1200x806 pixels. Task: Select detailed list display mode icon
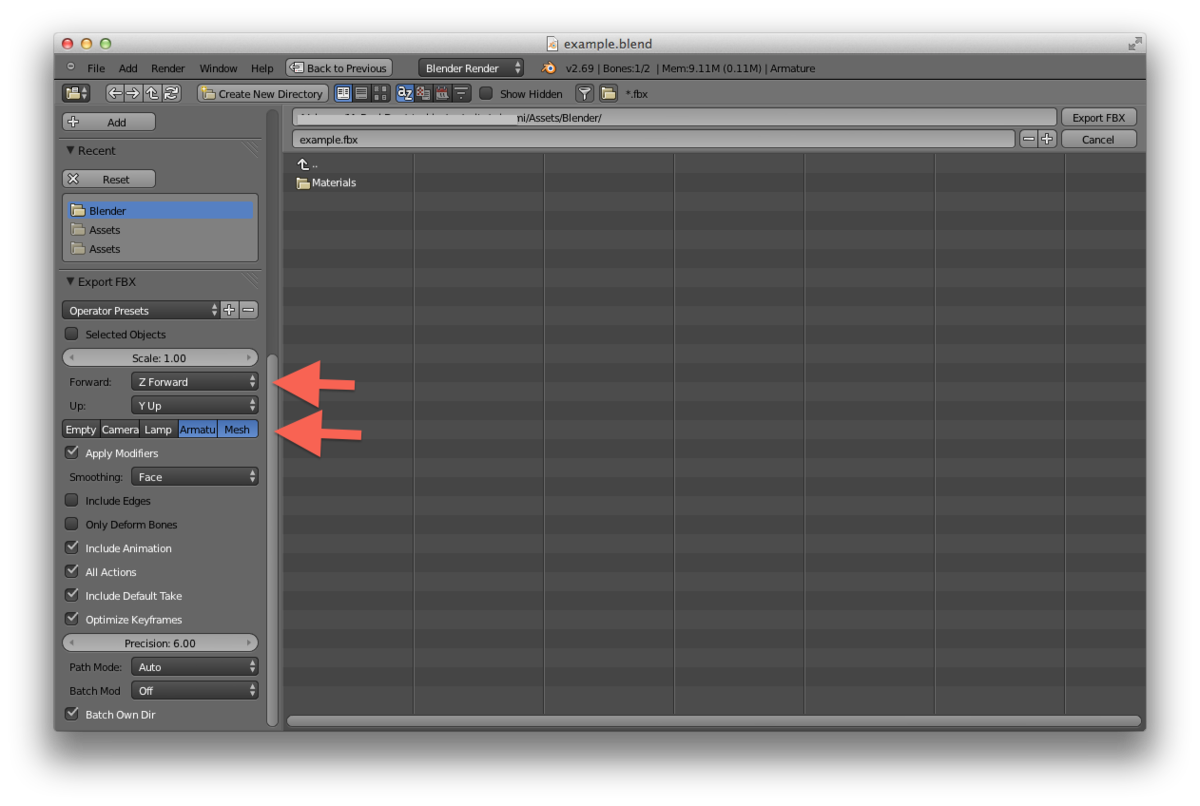coord(361,93)
